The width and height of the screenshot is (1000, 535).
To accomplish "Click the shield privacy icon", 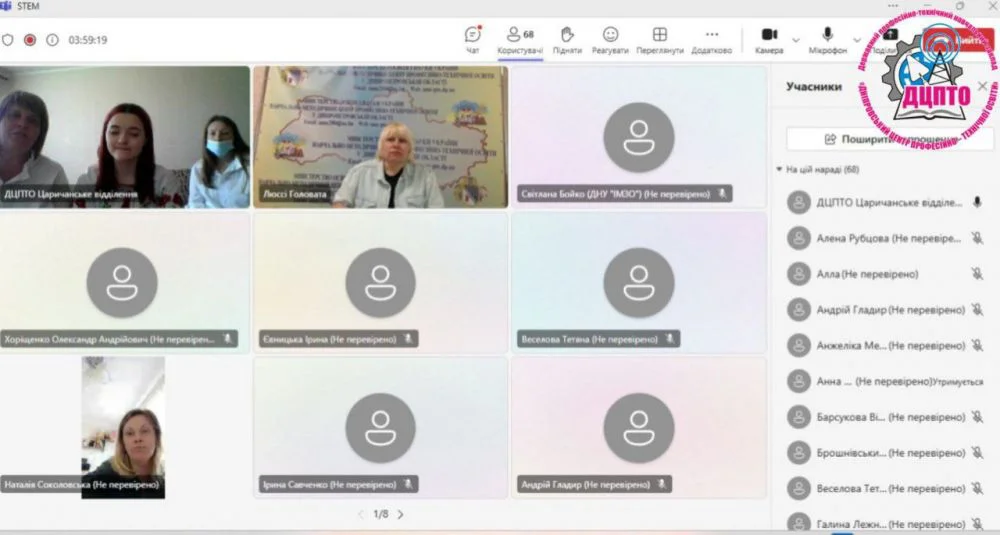I will 8,40.
